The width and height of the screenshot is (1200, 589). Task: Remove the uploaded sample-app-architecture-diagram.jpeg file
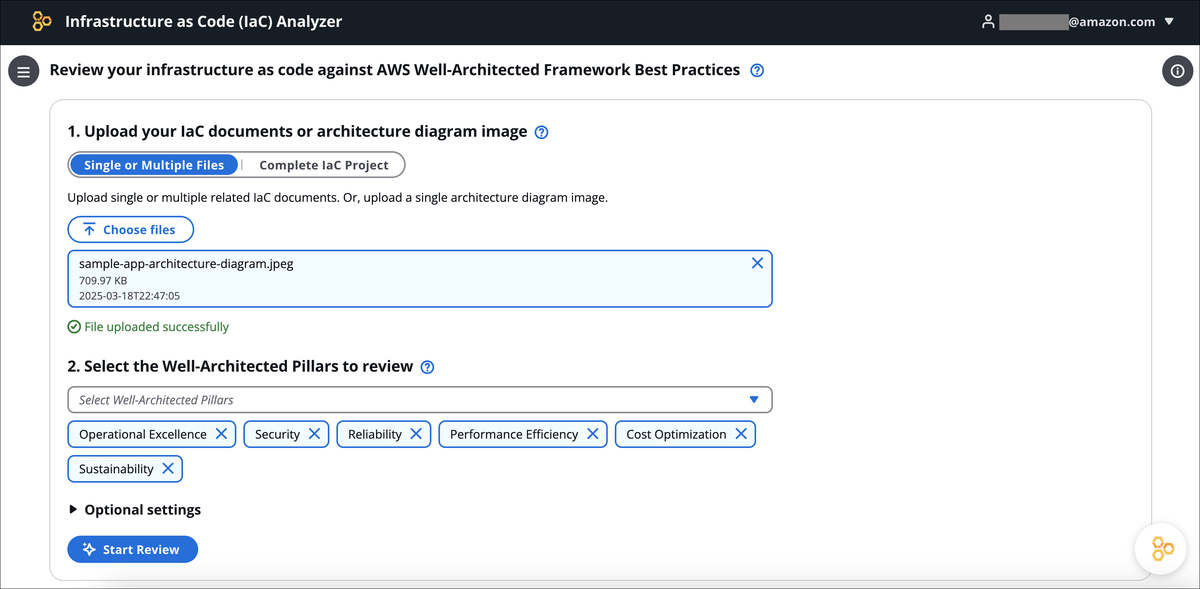tap(757, 263)
